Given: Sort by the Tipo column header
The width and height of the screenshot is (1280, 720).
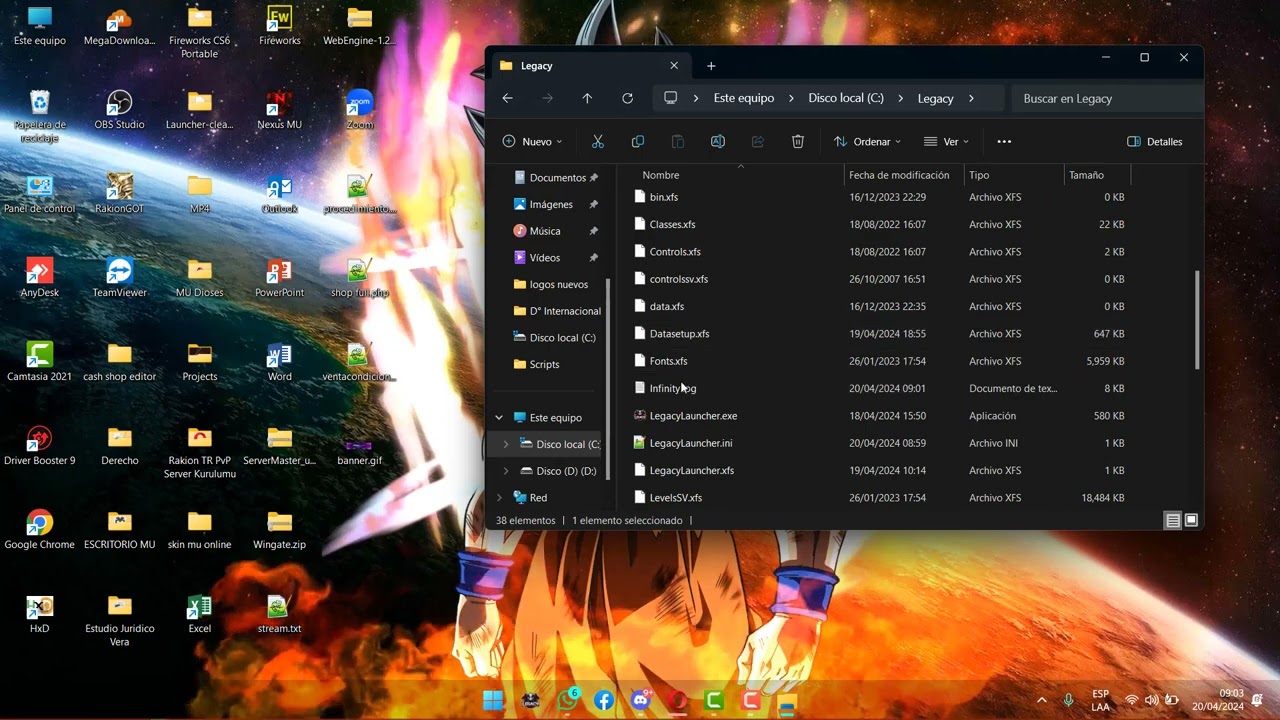Looking at the screenshot, I should click(1014, 175).
